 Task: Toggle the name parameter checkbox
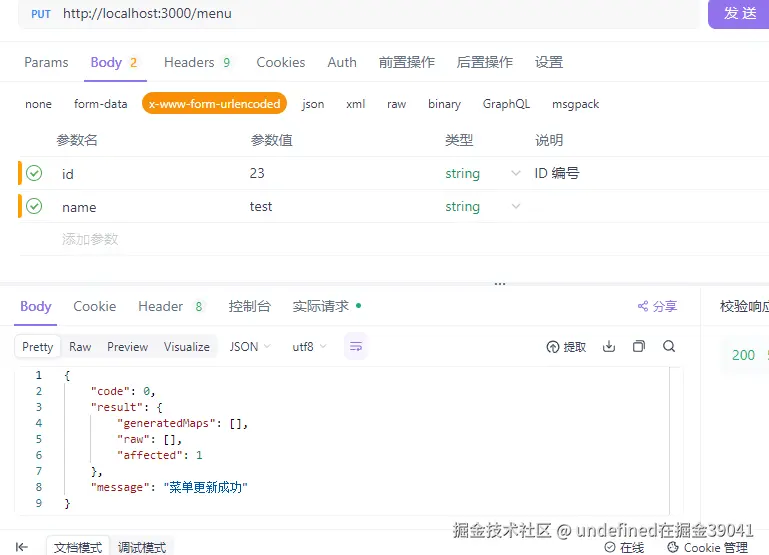[x=34, y=206]
